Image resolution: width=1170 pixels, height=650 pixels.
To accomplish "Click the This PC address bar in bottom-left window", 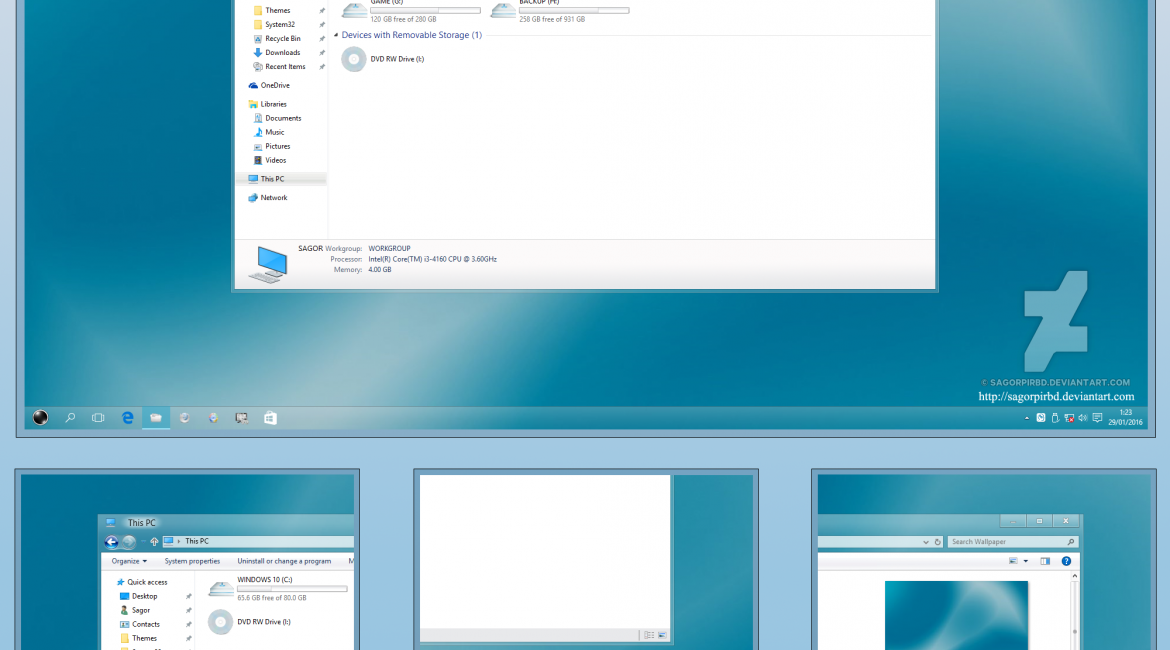I will click(x=258, y=541).
